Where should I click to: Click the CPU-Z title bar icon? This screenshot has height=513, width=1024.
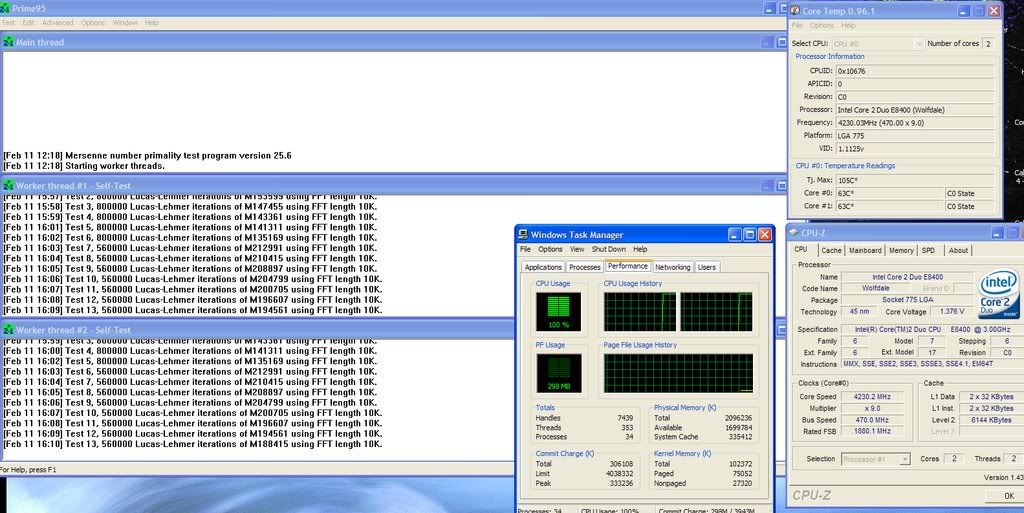793,232
